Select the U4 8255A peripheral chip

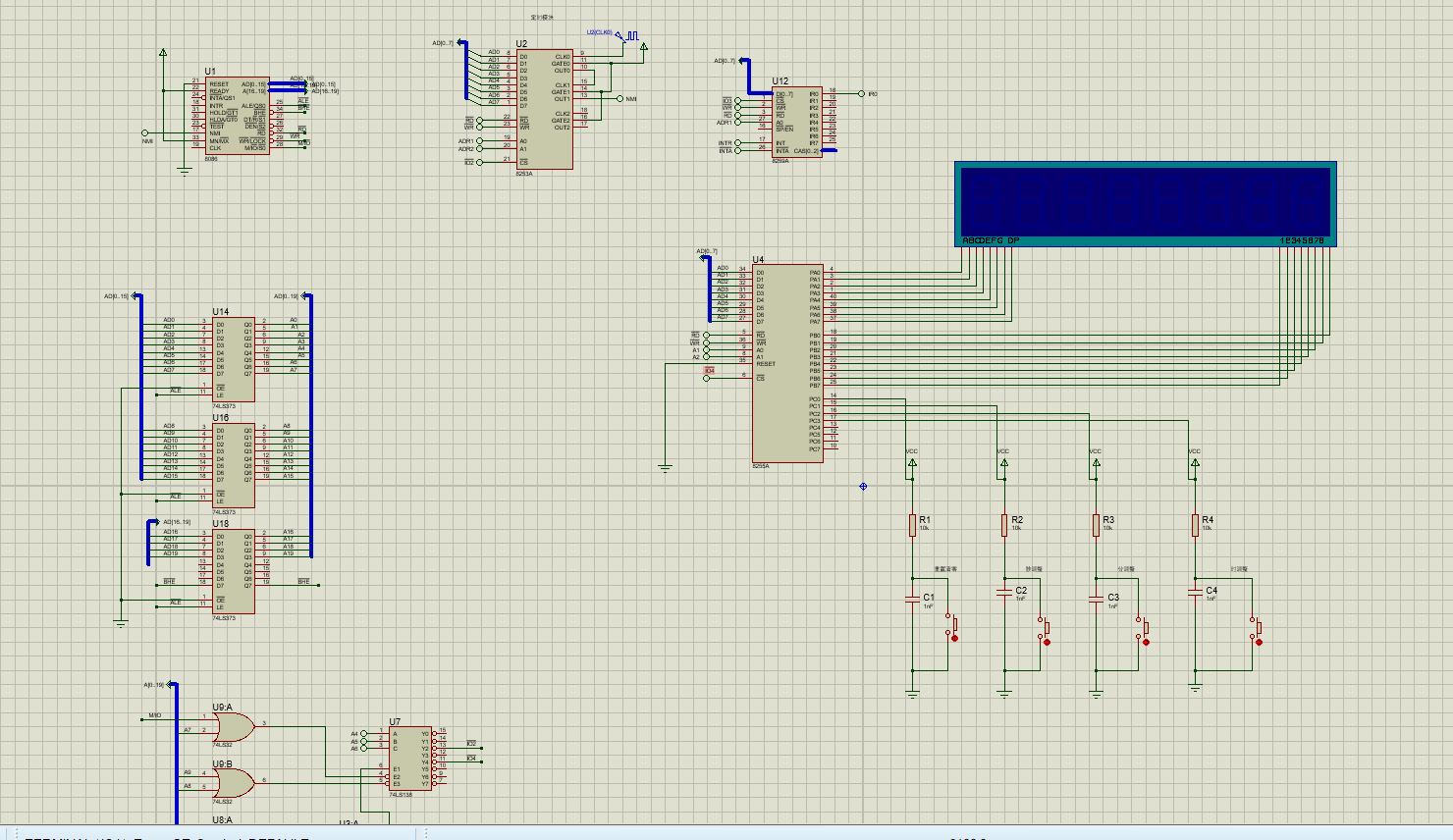point(787,363)
